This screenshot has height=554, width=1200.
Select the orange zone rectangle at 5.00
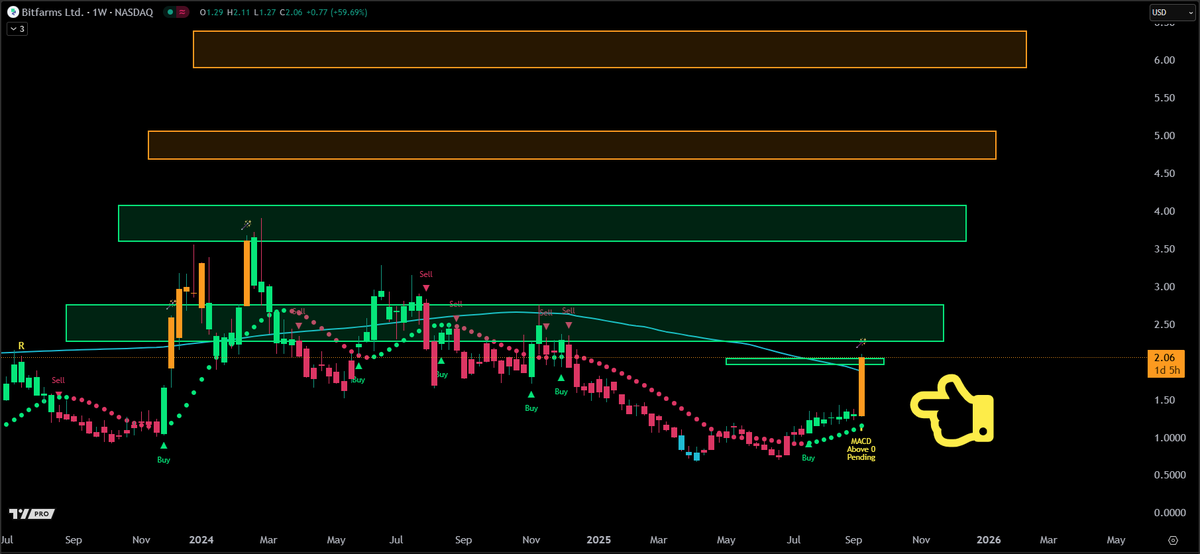[572, 145]
